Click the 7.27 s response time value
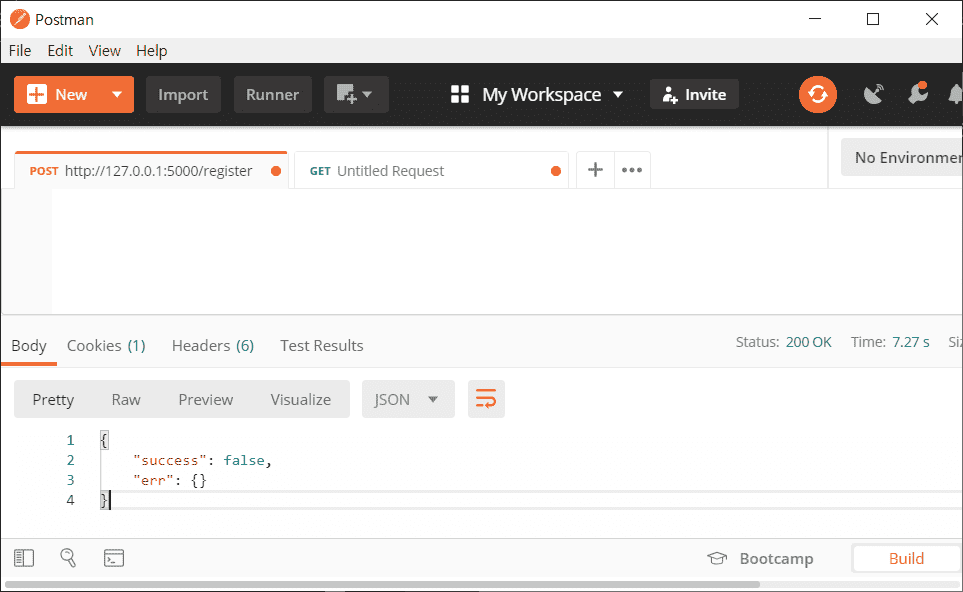Viewport: 963px width, 592px height. pyautogui.click(x=911, y=342)
